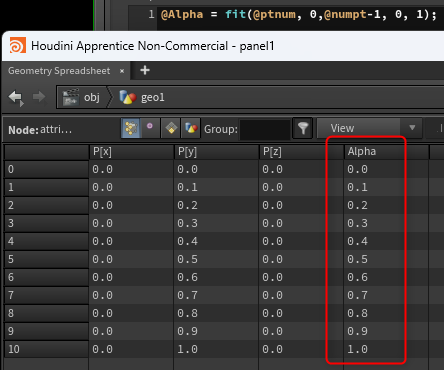The width and height of the screenshot is (444, 370).
Task: Select point row 0 header
Action: point(46,169)
